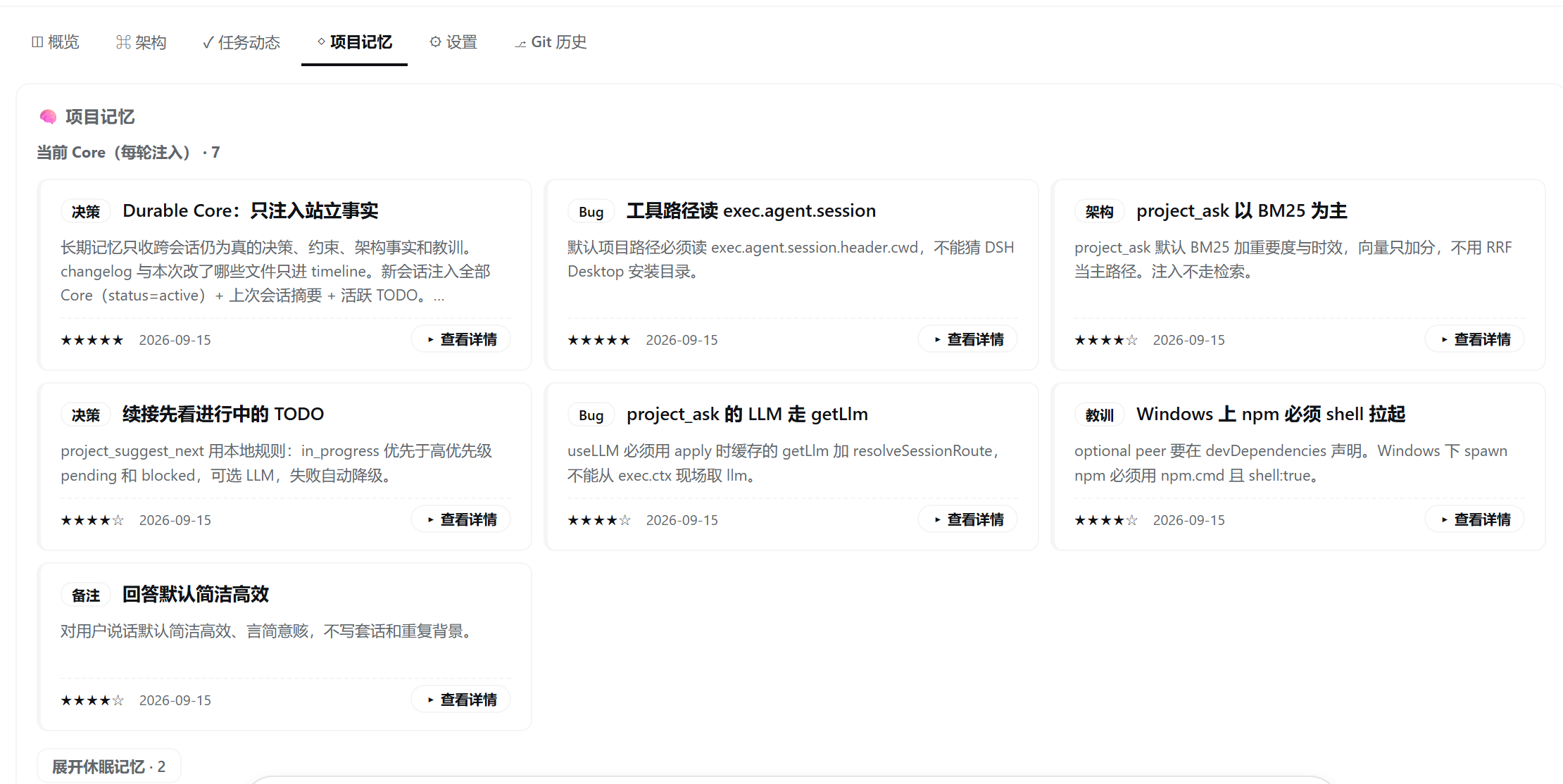Click the star rating on 续接先看进行中的 TODO card
1563x784 pixels.
(x=92, y=520)
